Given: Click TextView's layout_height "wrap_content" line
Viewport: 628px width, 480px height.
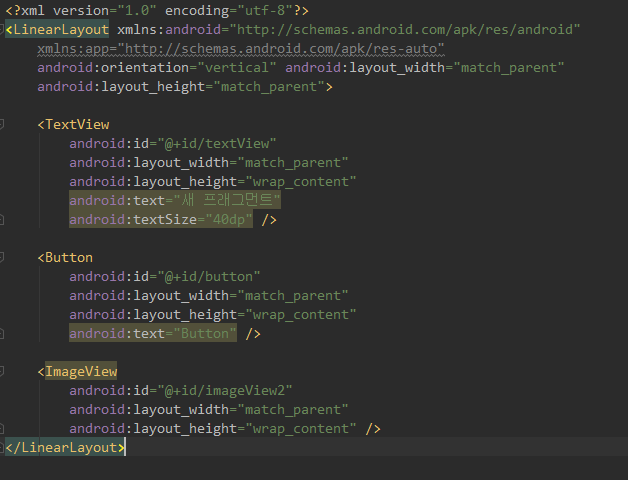Looking at the screenshot, I should pos(213,182).
